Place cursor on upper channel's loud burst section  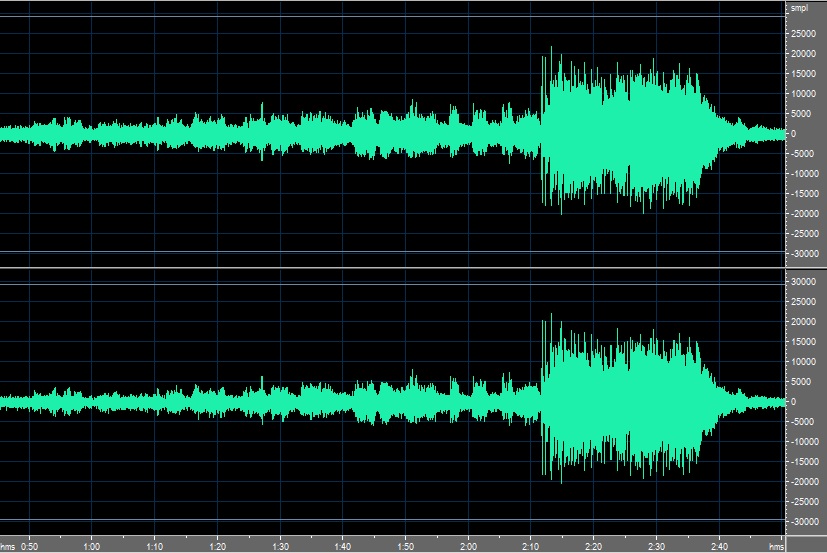[x=625, y=132]
